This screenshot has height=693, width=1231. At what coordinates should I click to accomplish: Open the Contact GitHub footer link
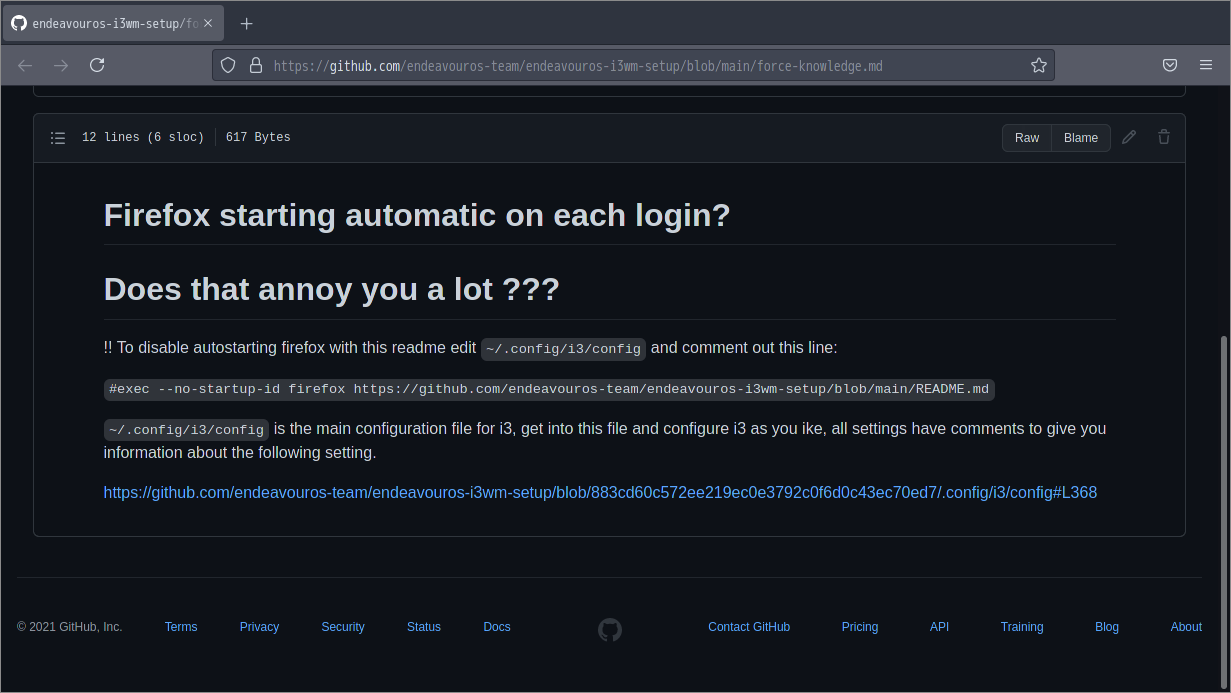(x=749, y=627)
